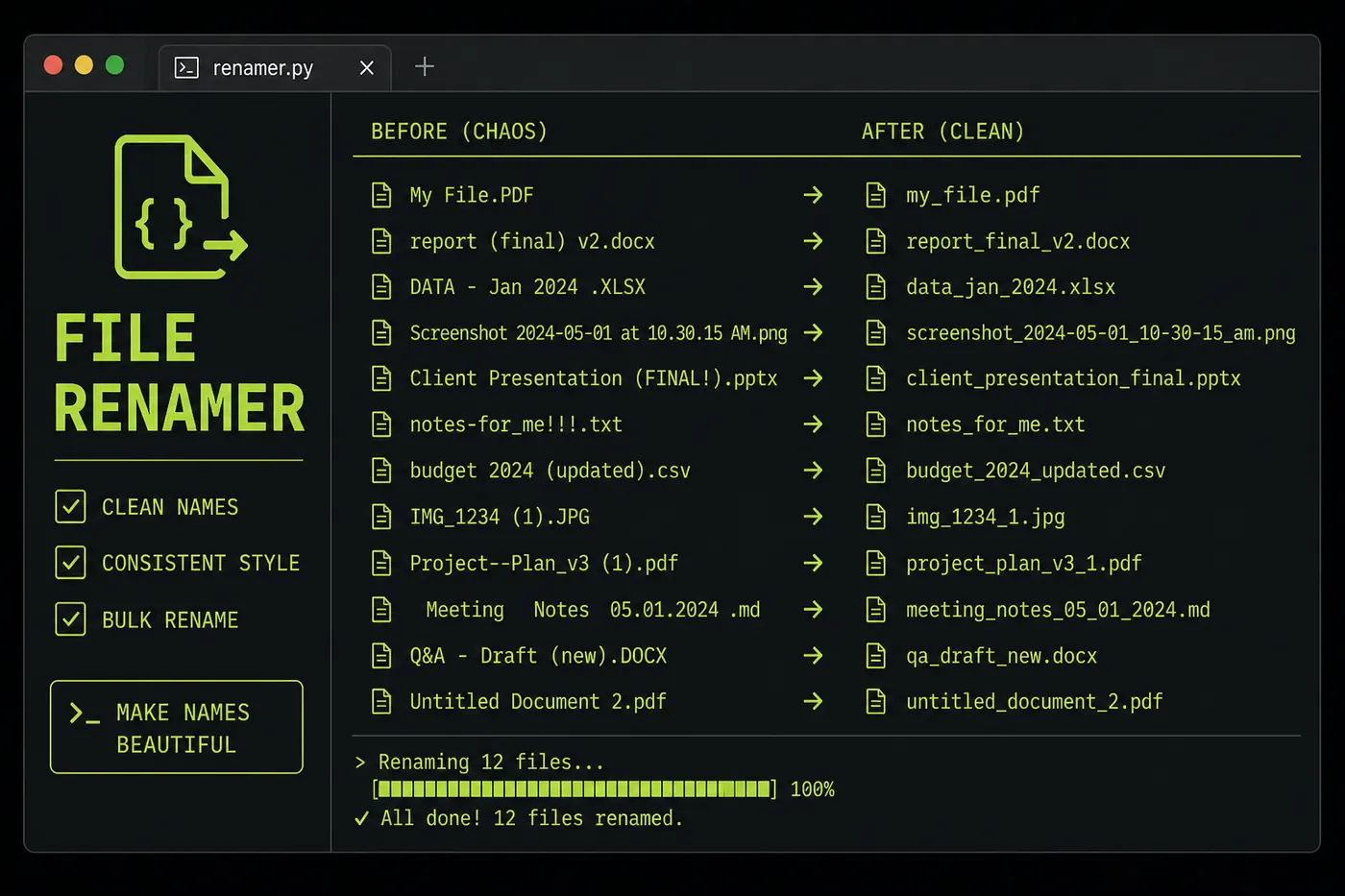This screenshot has width=1345, height=896.
Task: Select renamed file screenshot_2024-05-01_10-30-15_am.png
Action: coord(1101,333)
